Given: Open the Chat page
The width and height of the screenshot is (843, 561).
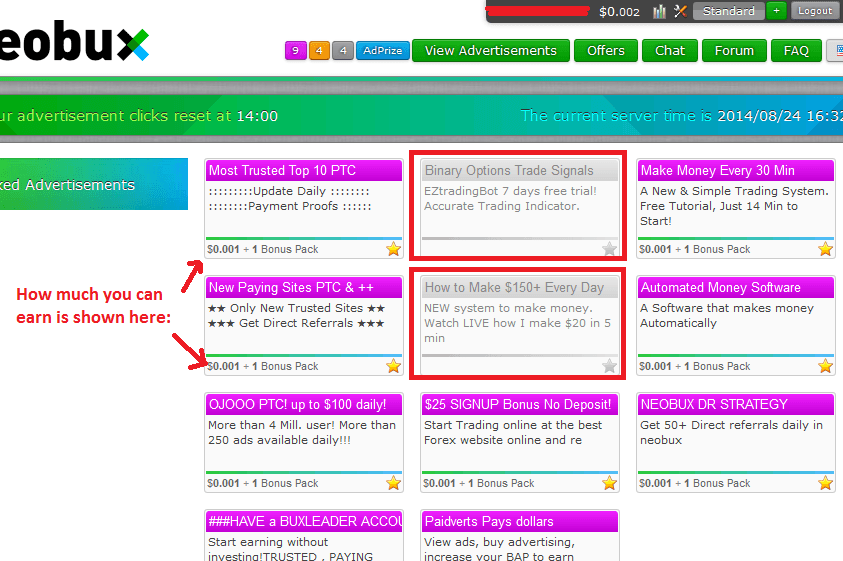Looking at the screenshot, I should click(670, 51).
